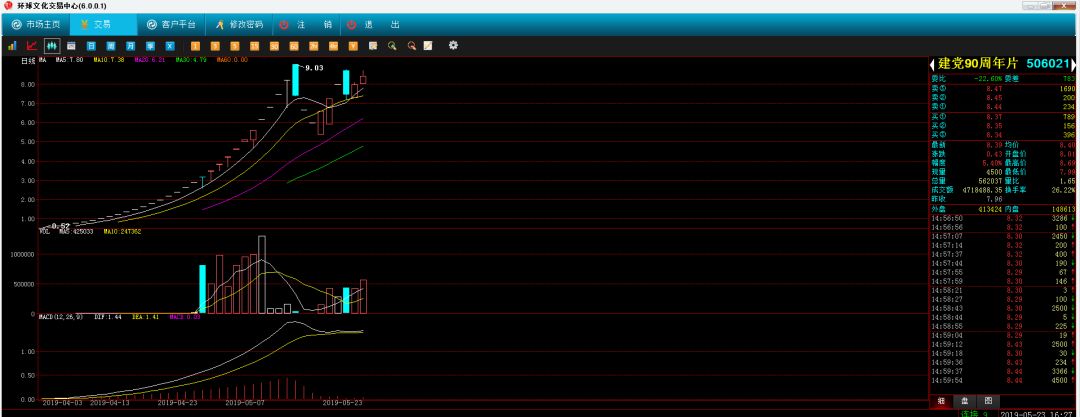Select the orange 1-minute period icon
The height and width of the screenshot is (417, 1080).
pos(196,45)
